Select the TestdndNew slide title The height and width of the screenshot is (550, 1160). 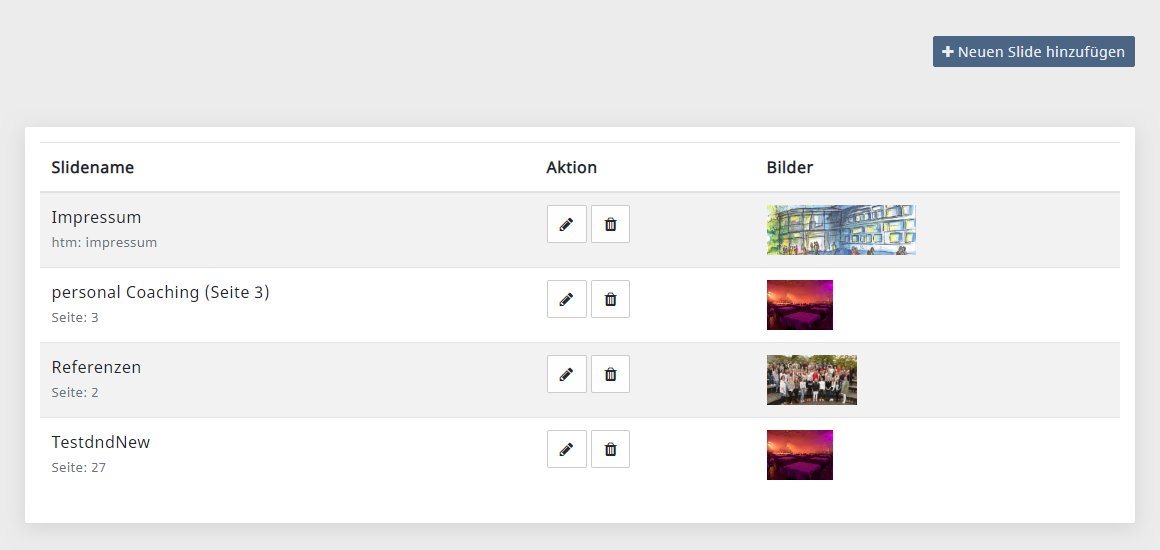tap(101, 442)
